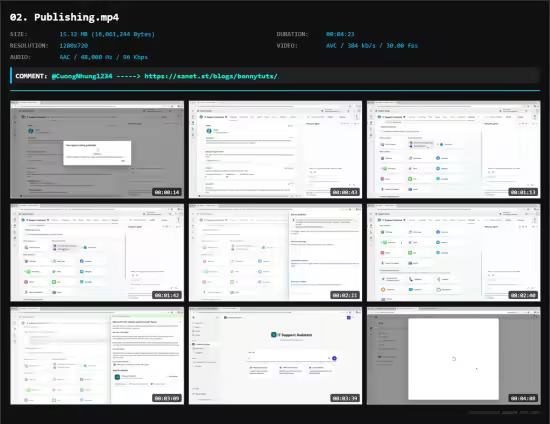Screen dimensions: 550x424
Task: Select the duration value 00:04:23
Action: 340,34
